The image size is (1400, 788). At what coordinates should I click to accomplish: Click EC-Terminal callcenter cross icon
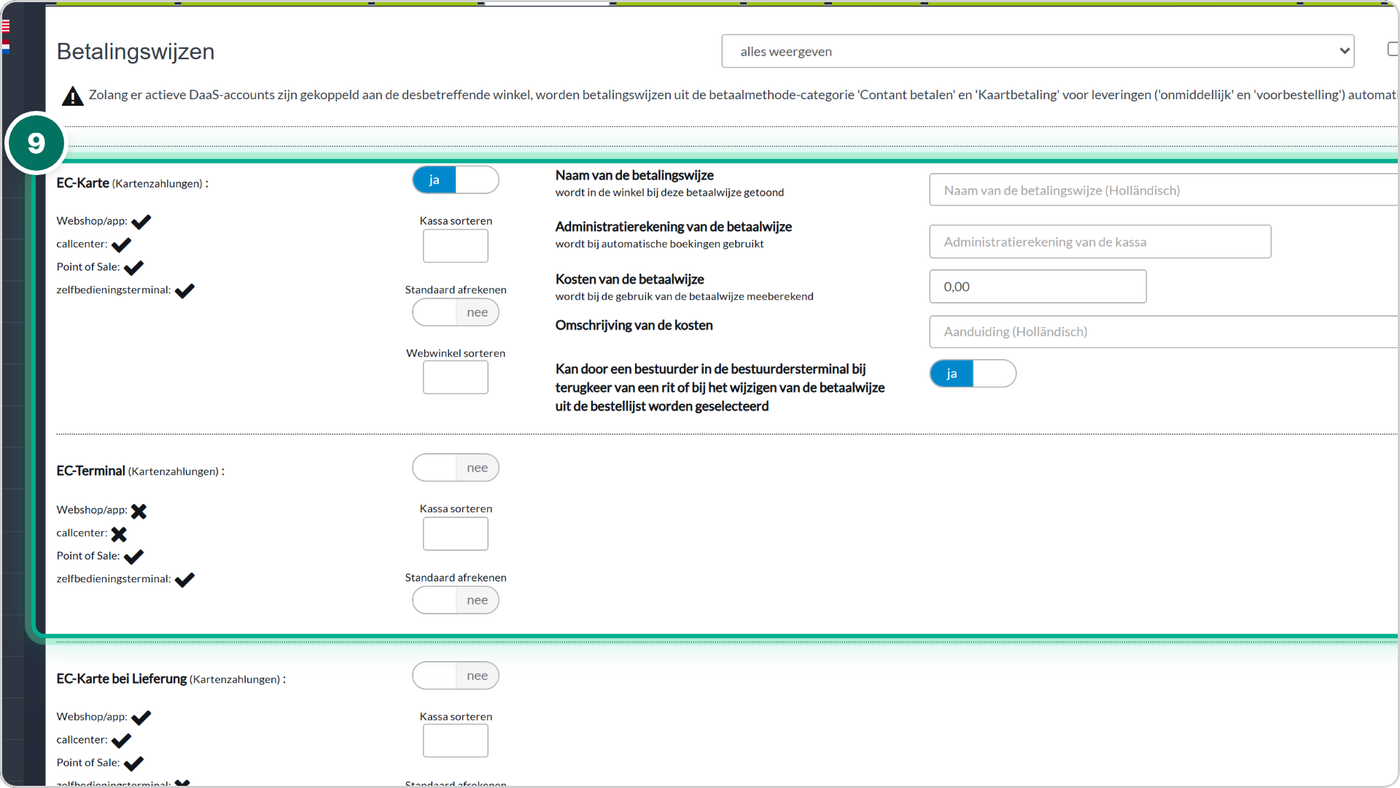[119, 534]
